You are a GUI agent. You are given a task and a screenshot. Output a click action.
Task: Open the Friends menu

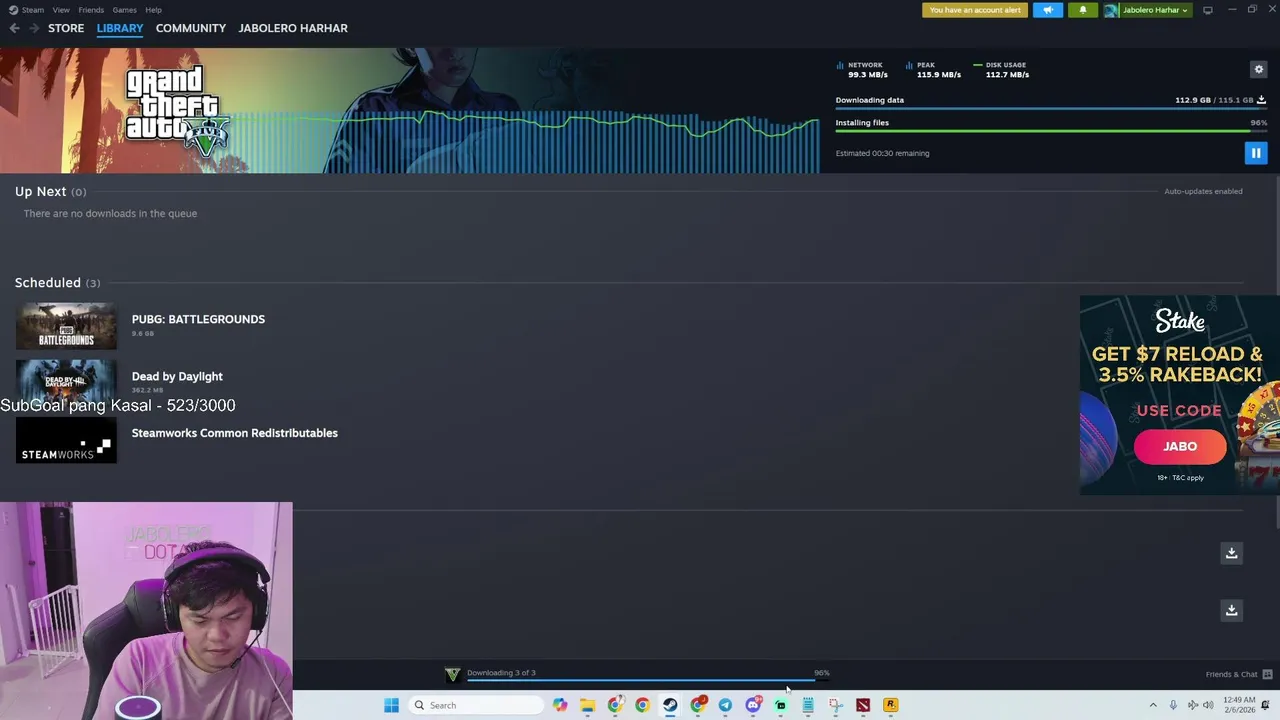91,10
